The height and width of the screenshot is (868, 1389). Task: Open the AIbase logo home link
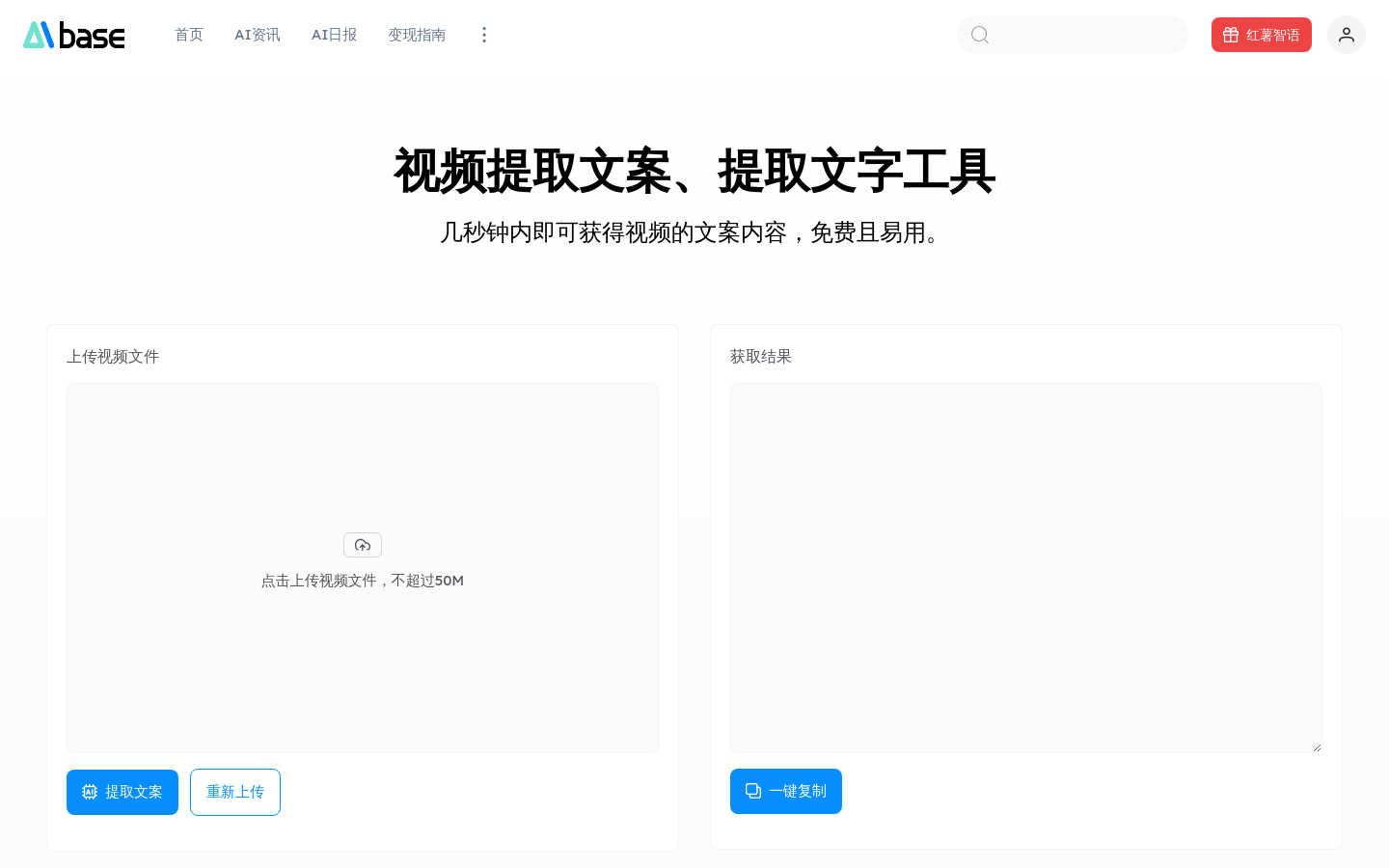74,35
